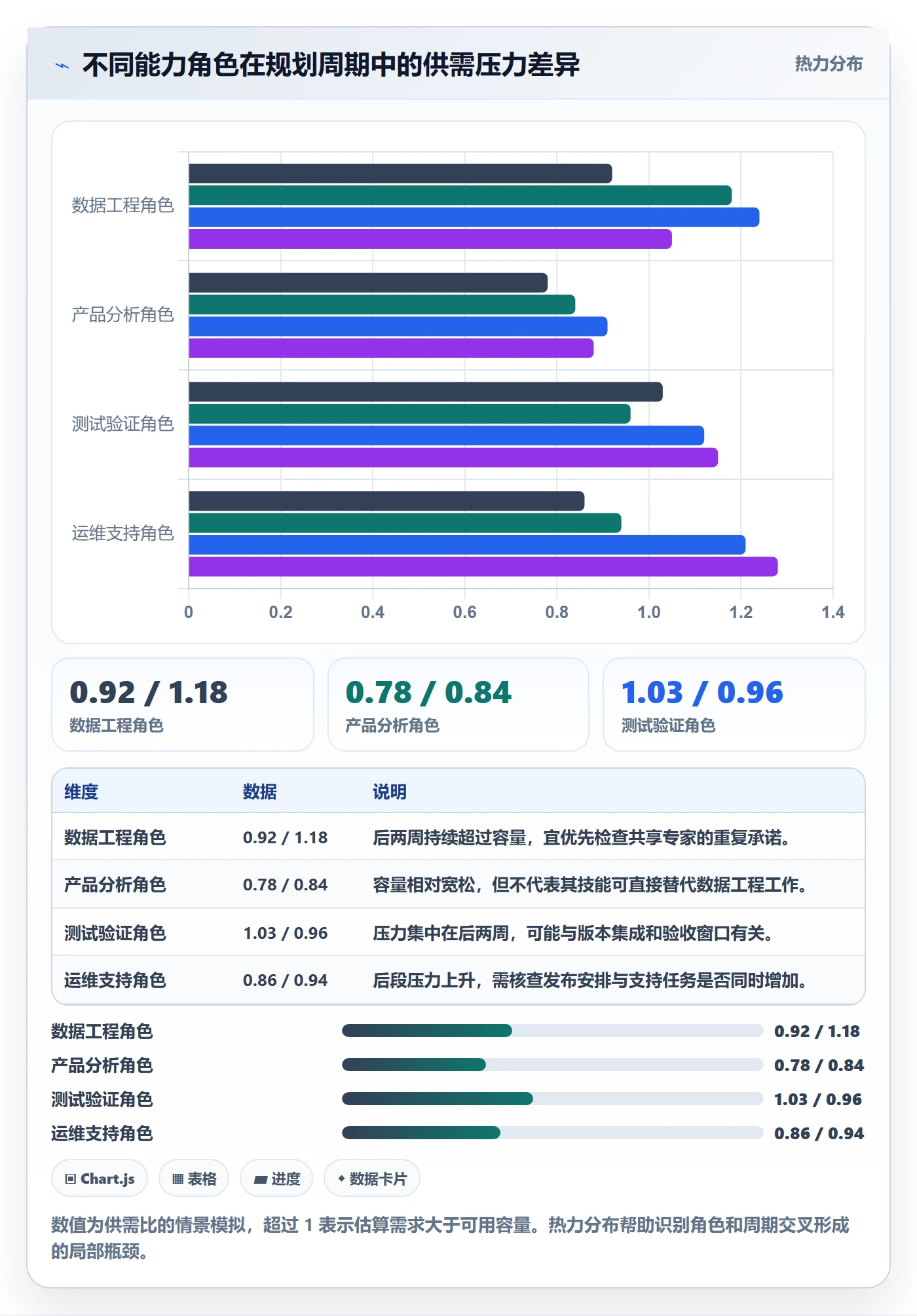Click the 数据卡片 chip
Screen dimensions: 917x1316
[372, 1179]
